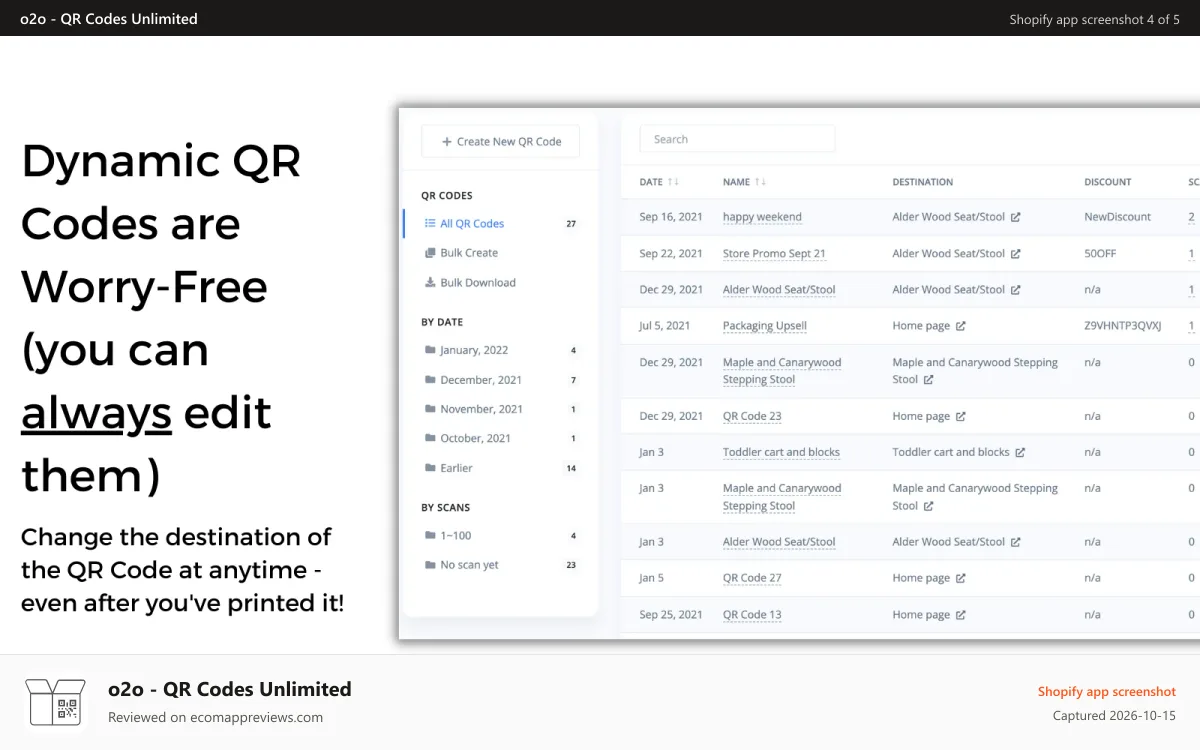Click folder icon beside November, 2021

pyautogui.click(x=430, y=409)
